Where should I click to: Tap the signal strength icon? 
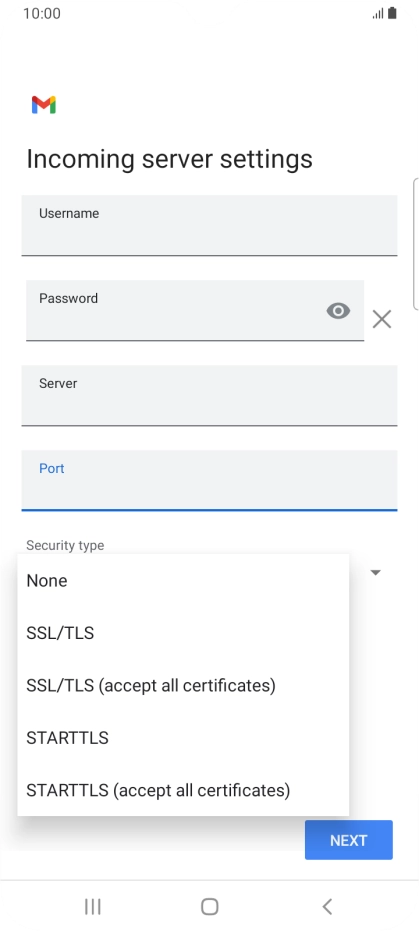tap(378, 14)
